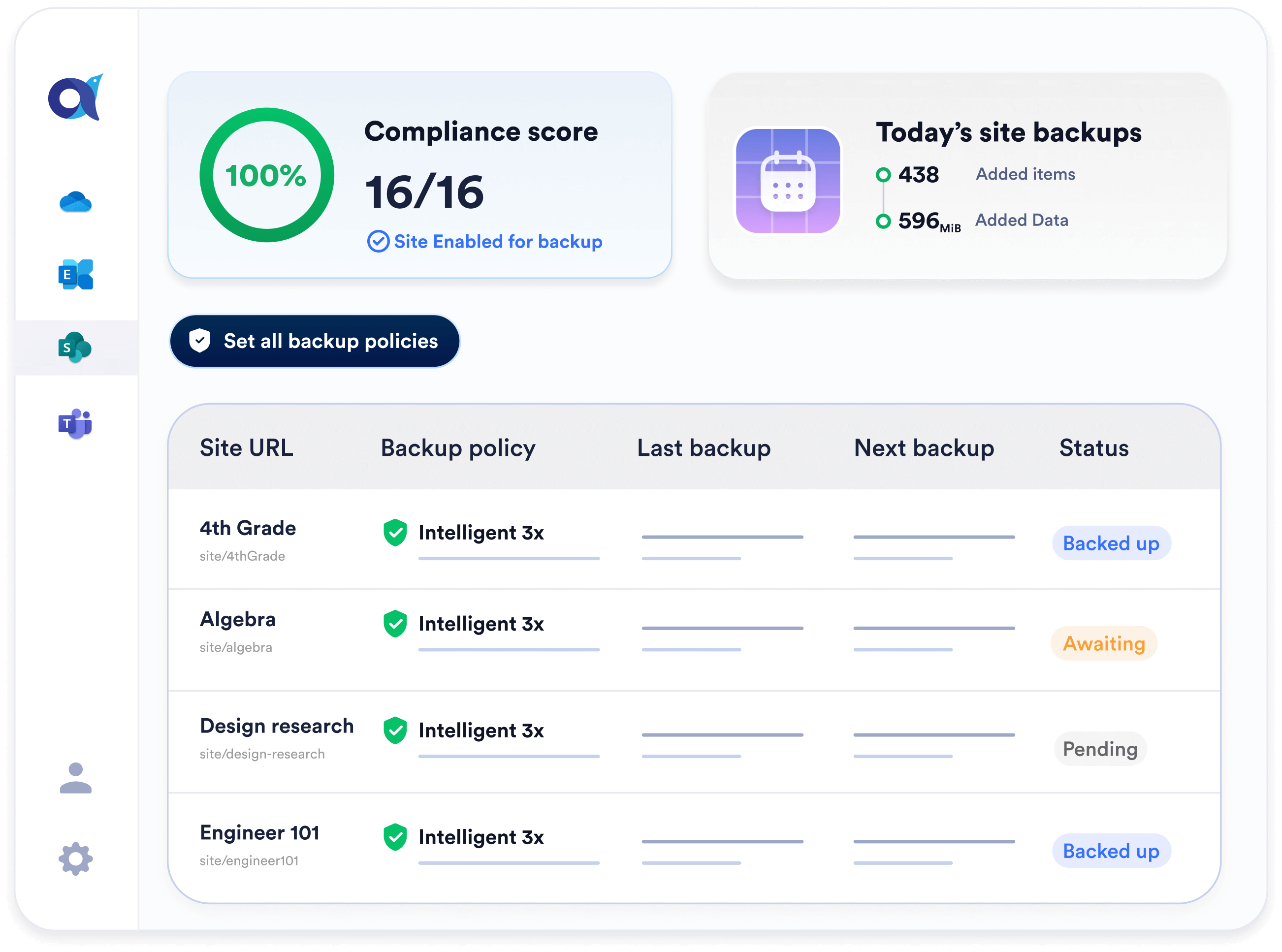Viewport: 1282px width, 952px height.
Task: Click the green shield beside 4th Grade policy
Action: point(395,533)
